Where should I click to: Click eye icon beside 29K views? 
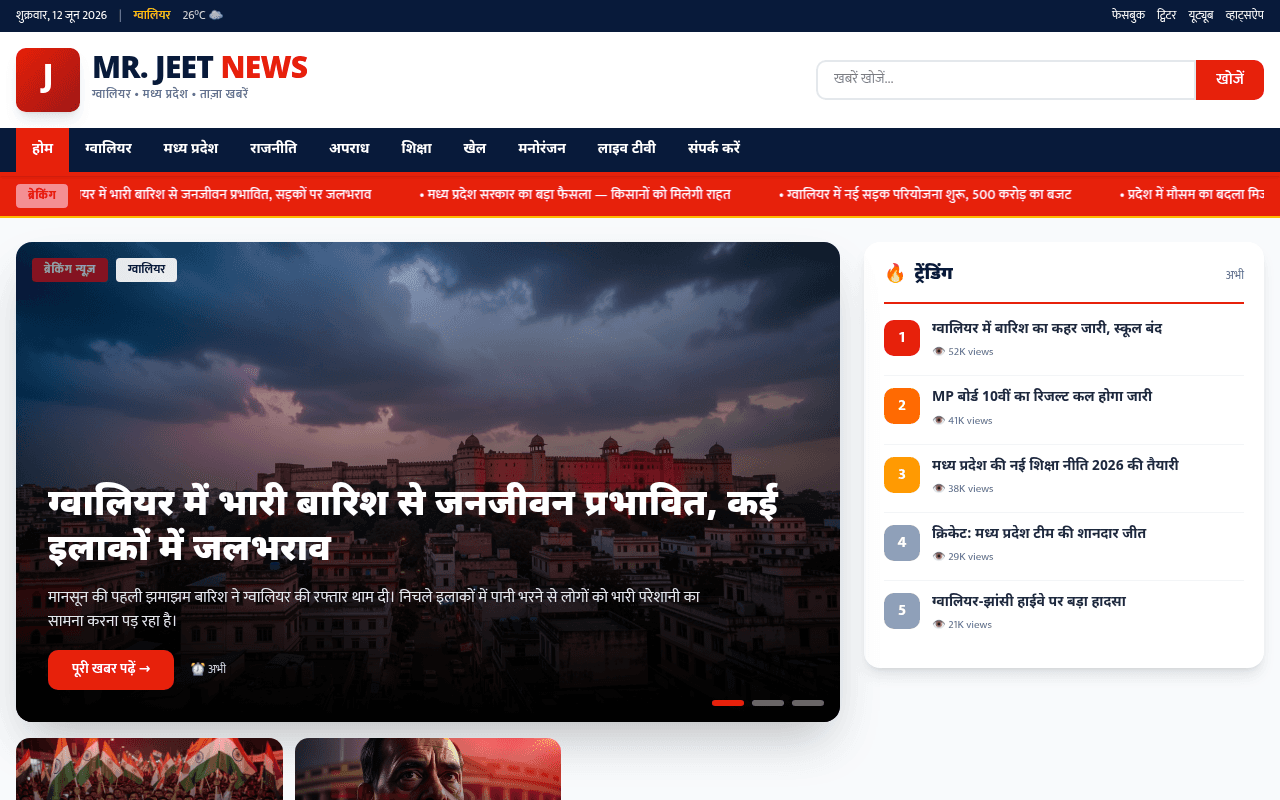tap(938, 557)
